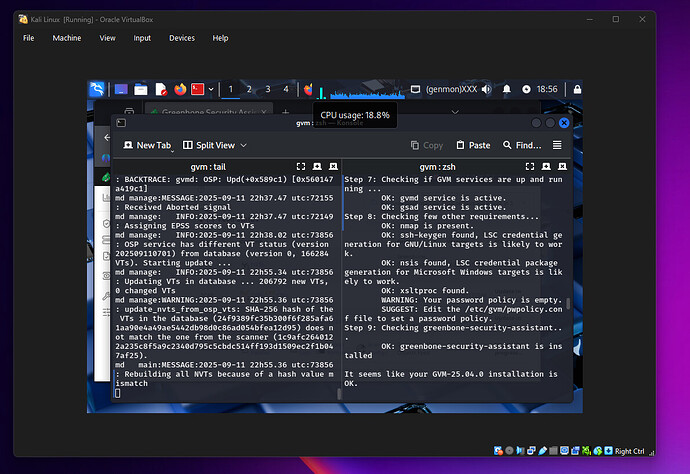
Task: Open a New Tab in Konsole
Action: (146, 145)
